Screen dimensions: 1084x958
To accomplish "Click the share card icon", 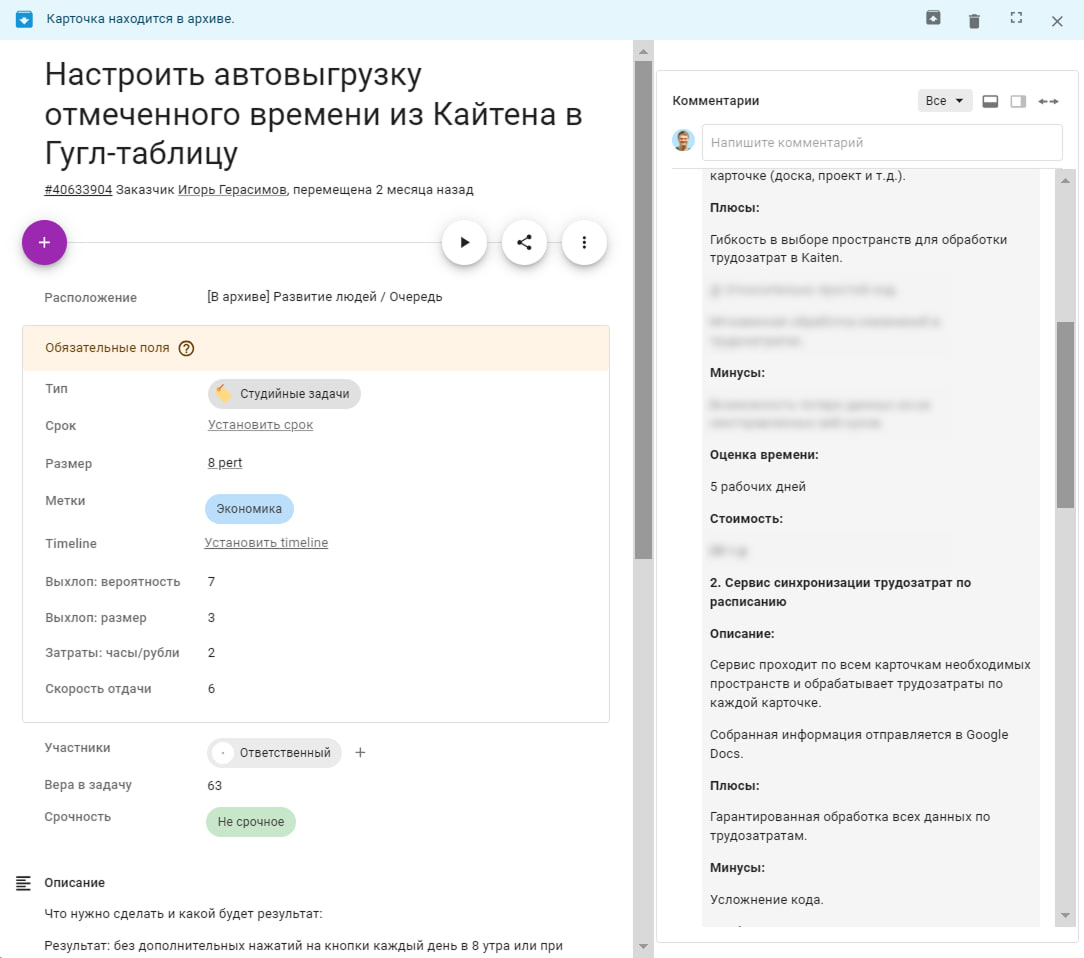I will coord(524,242).
